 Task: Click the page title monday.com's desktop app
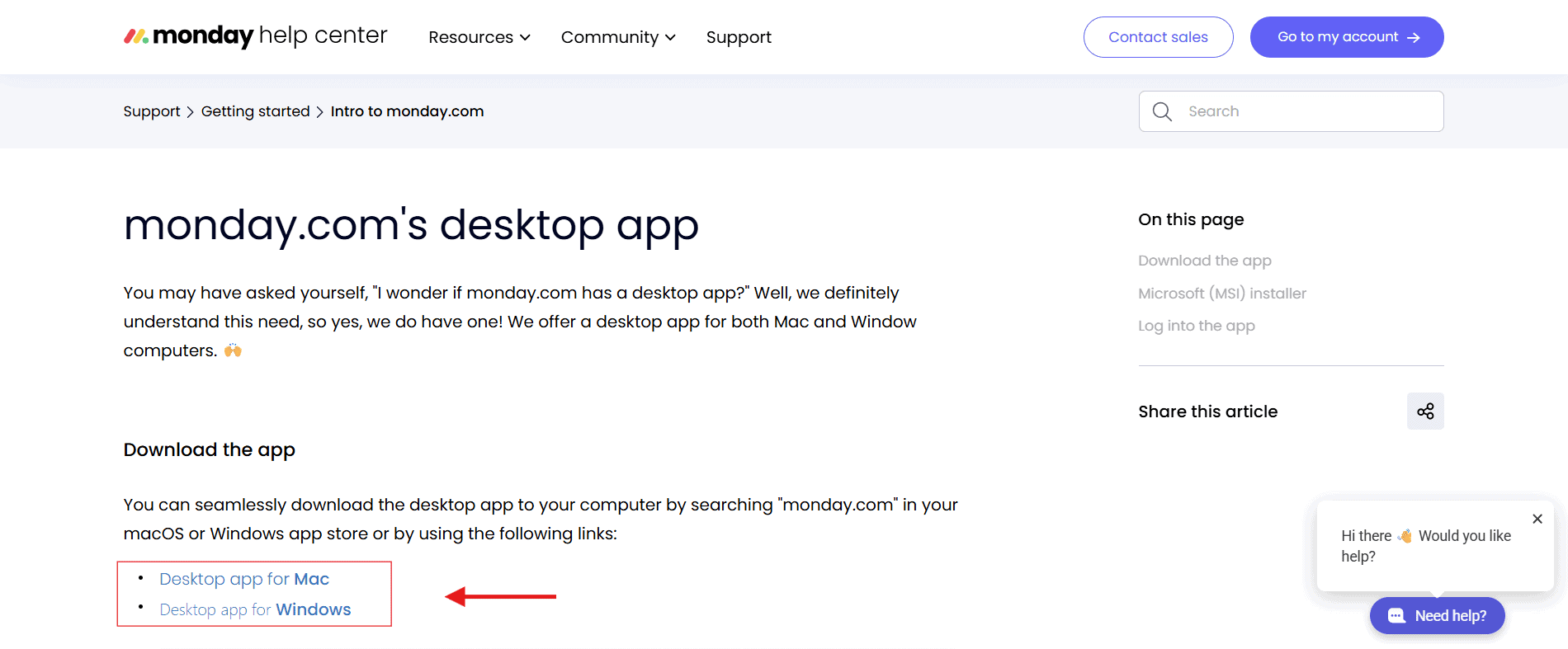click(411, 225)
